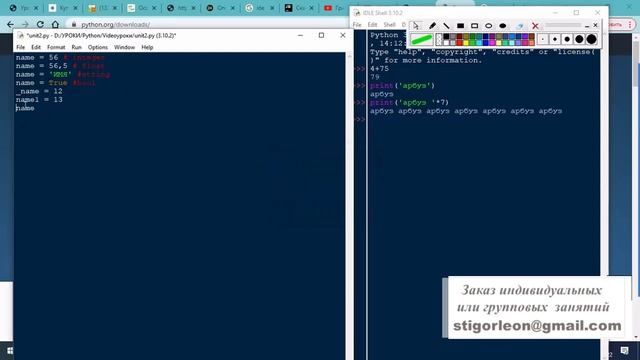Screen dimensions: 640x360
Task: Pick the orange swatch in bottom row
Action: click(x=532, y=42)
